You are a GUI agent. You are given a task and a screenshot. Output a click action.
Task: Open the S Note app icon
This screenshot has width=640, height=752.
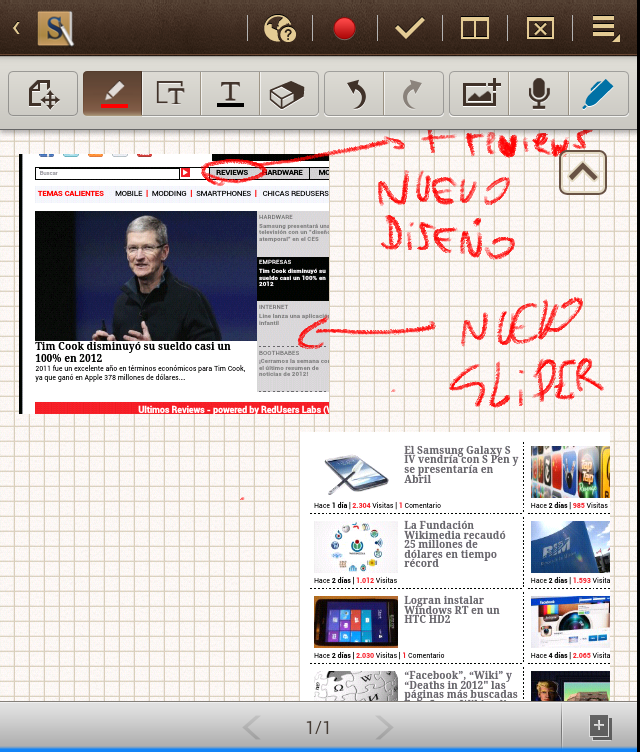pyautogui.click(x=56, y=28)
